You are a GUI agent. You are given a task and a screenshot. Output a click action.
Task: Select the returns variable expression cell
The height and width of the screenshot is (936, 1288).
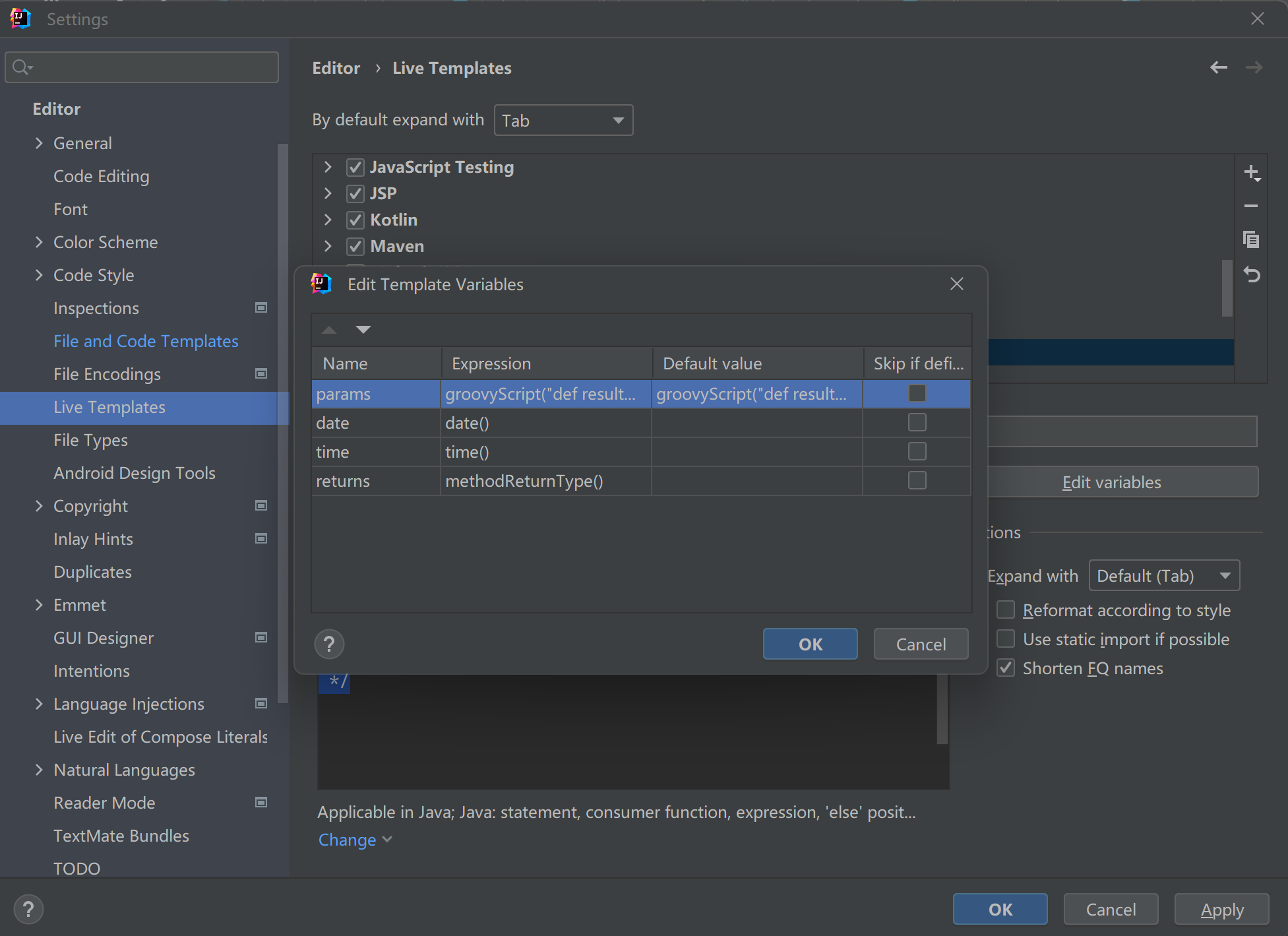[546, 481]
